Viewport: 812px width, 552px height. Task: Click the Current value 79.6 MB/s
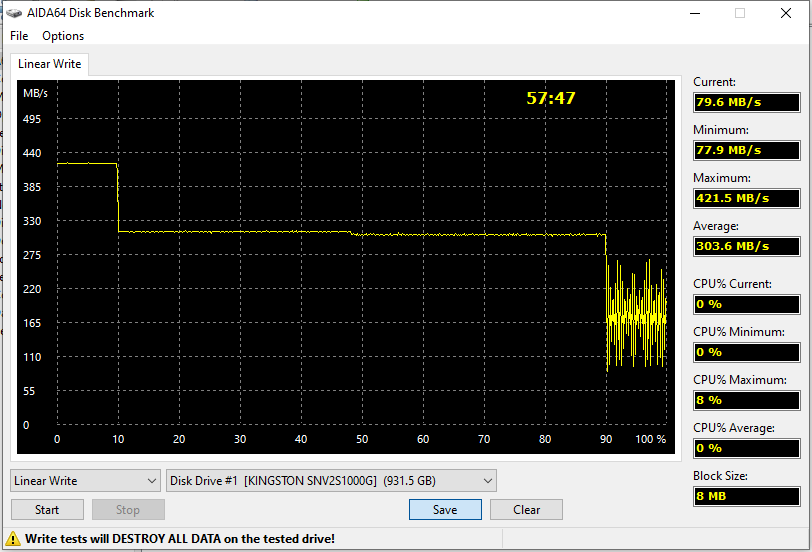pyautogui.click(x=747, y=102)
